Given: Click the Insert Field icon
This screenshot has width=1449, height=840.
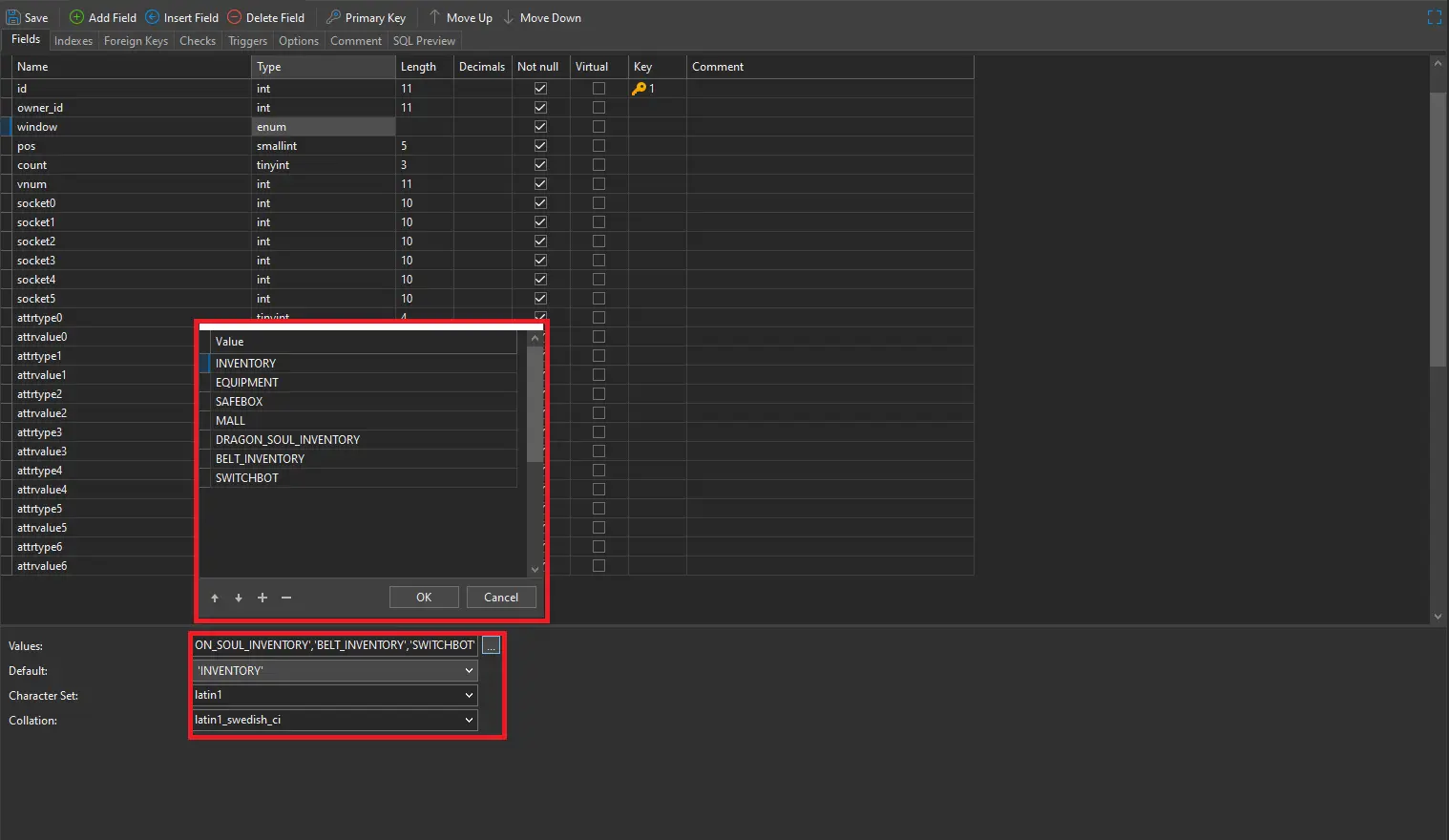Looking at the screenshot, I should (153, 17).
